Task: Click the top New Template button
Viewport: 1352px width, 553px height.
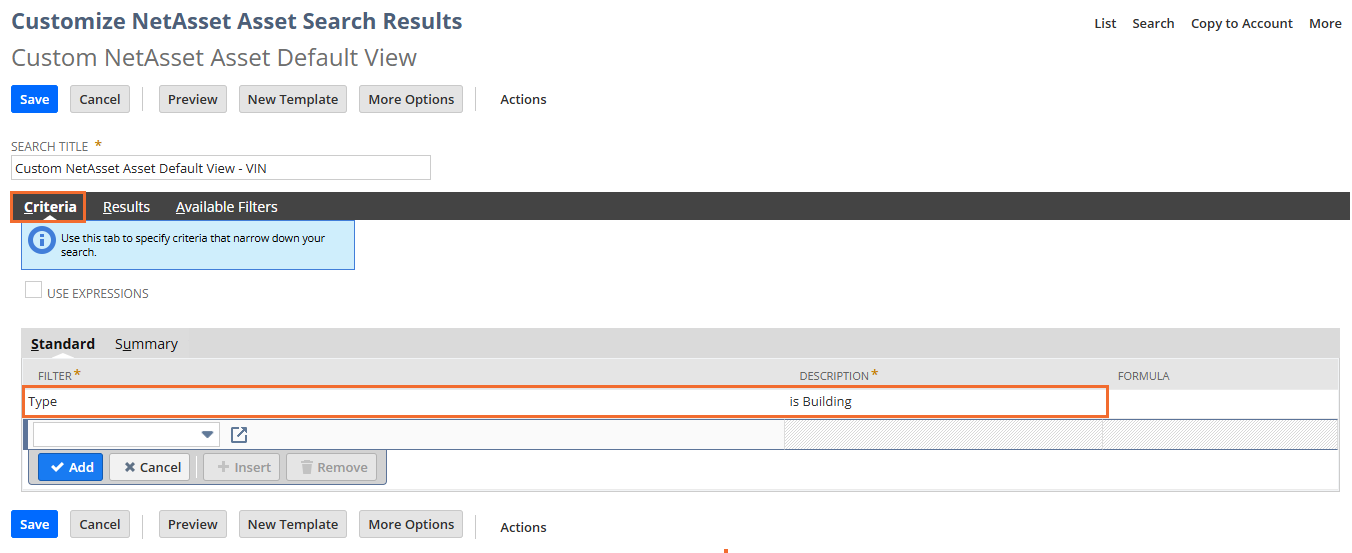Action: click(293, 99)
